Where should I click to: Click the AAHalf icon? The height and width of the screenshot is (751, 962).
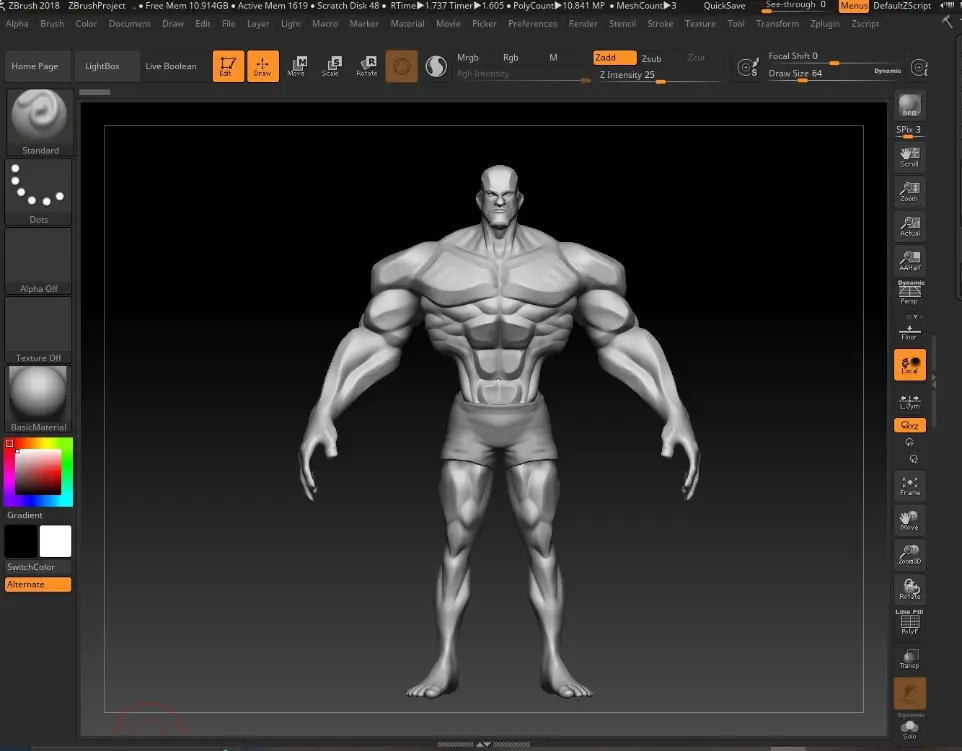(910, 261)
